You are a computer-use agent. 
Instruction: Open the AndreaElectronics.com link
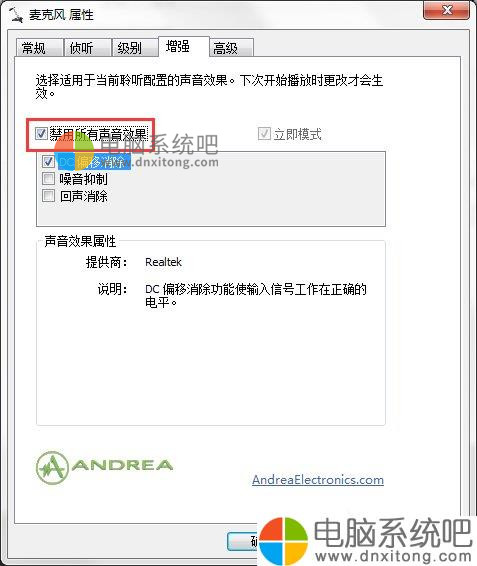click(318, 480)
